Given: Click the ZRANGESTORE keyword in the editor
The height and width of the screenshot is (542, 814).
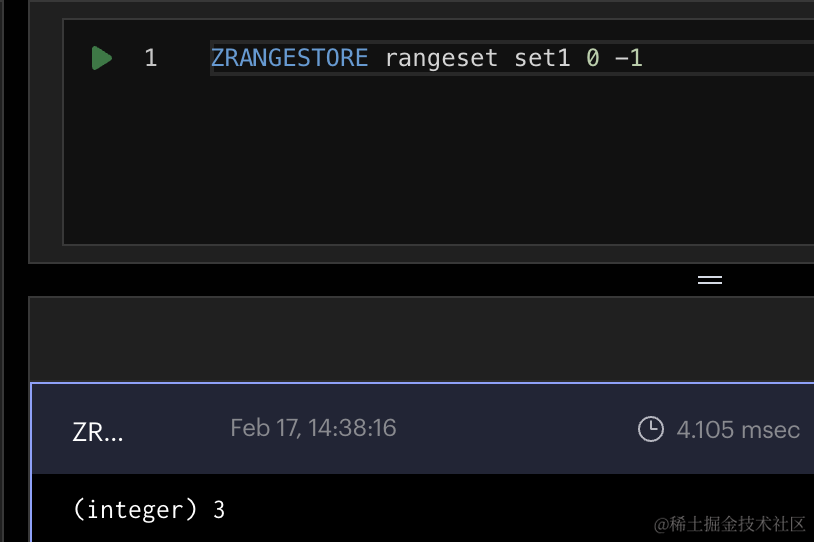Looking at the screenshot, I should pyautogui.click(x=289, y=58).
